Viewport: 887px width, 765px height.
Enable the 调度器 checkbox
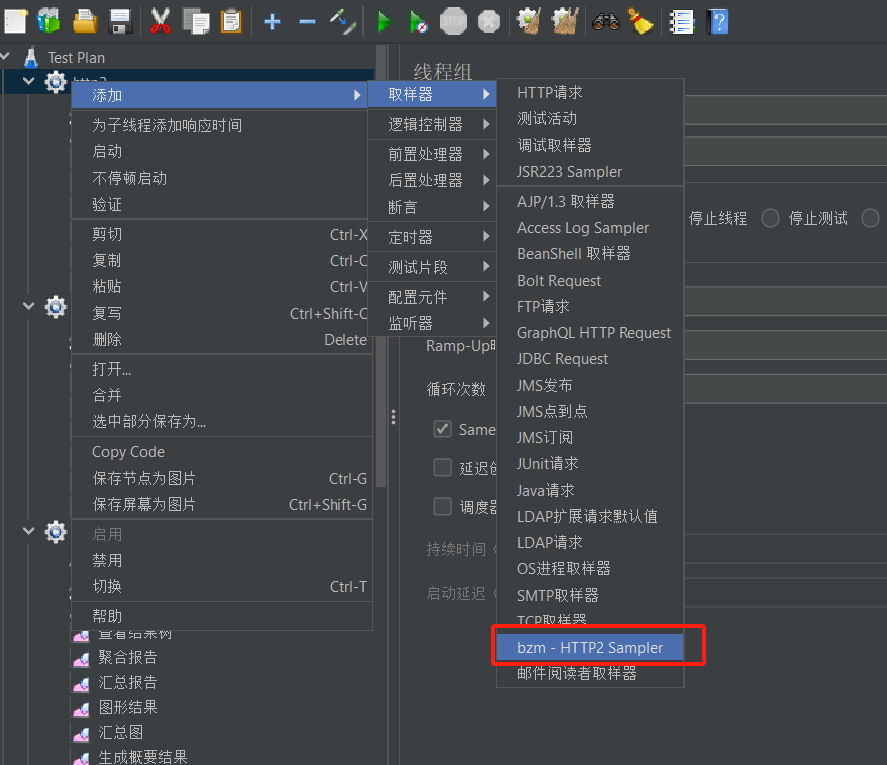(442, 506)
